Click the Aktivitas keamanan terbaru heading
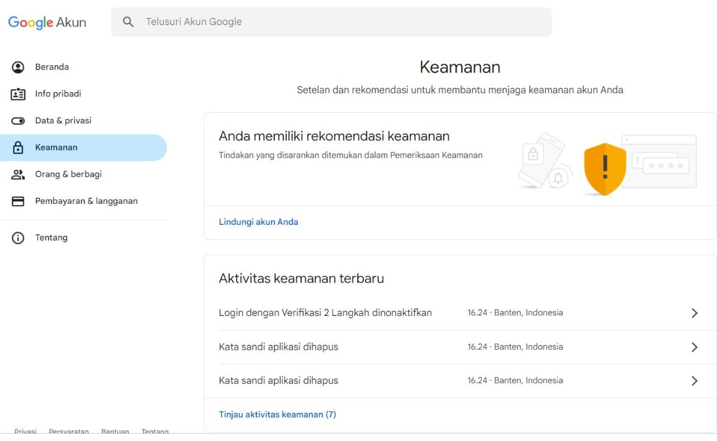The image size is (717, 441). 301,278
